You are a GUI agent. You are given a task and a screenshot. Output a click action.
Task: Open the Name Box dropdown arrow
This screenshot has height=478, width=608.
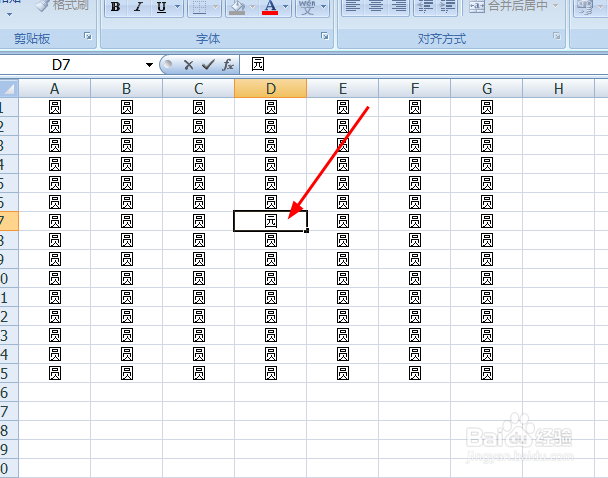pos(149,65)
